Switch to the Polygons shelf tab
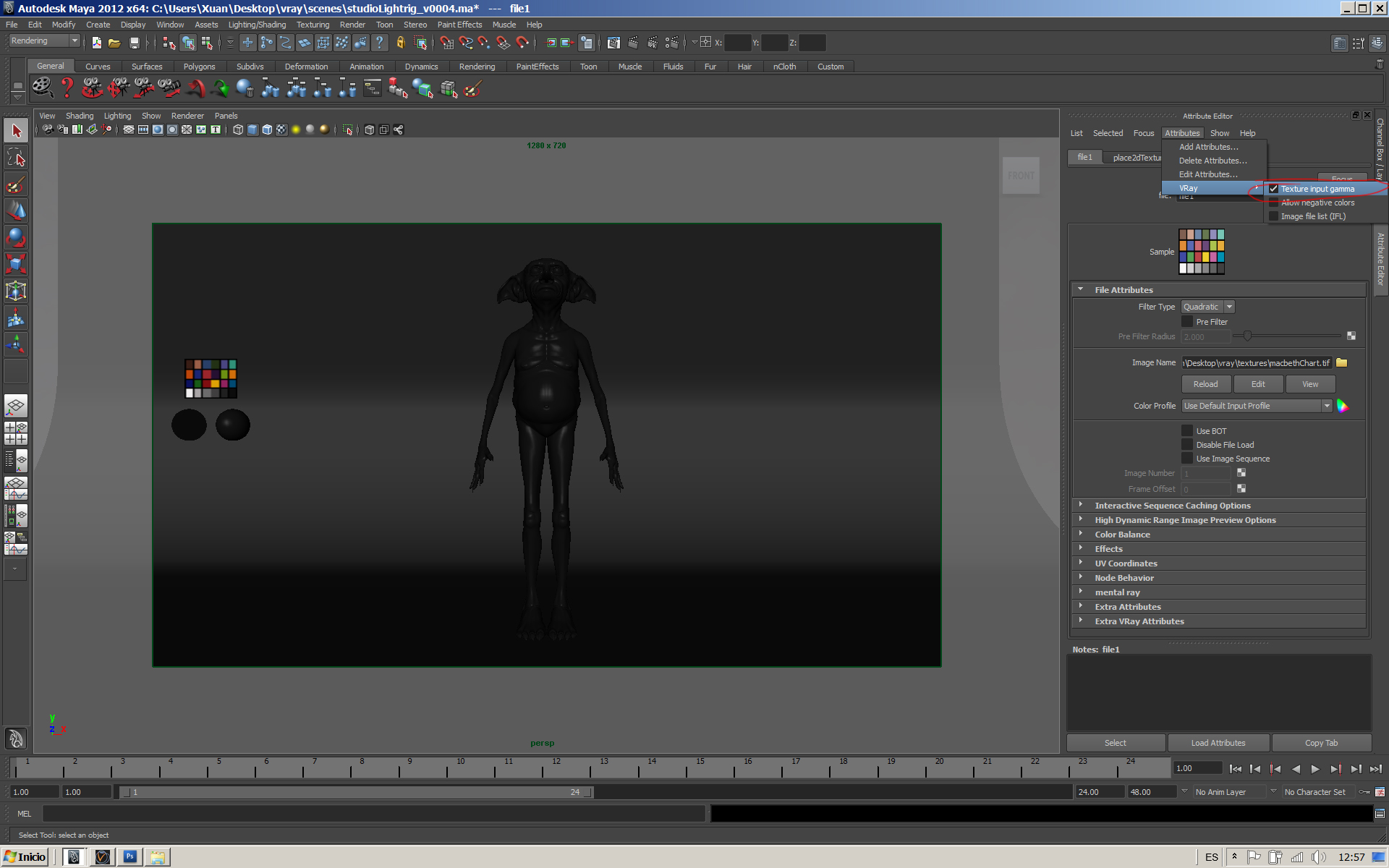 click(199, 67)
